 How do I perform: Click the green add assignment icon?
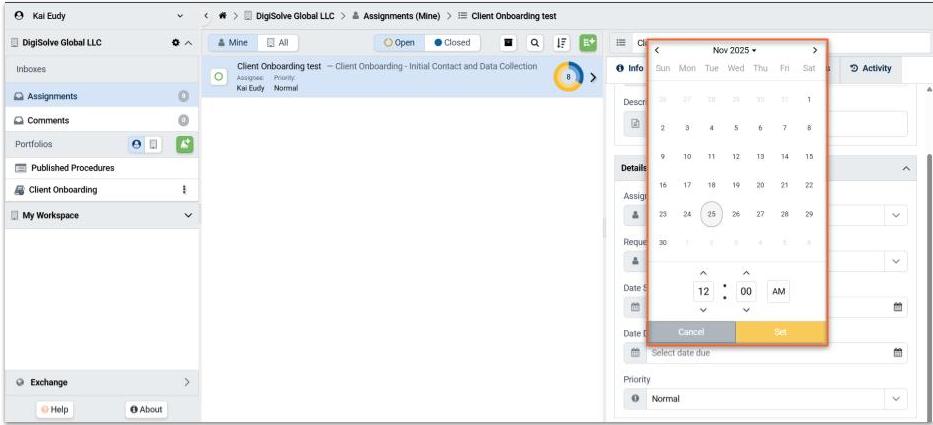click(588, 43)
